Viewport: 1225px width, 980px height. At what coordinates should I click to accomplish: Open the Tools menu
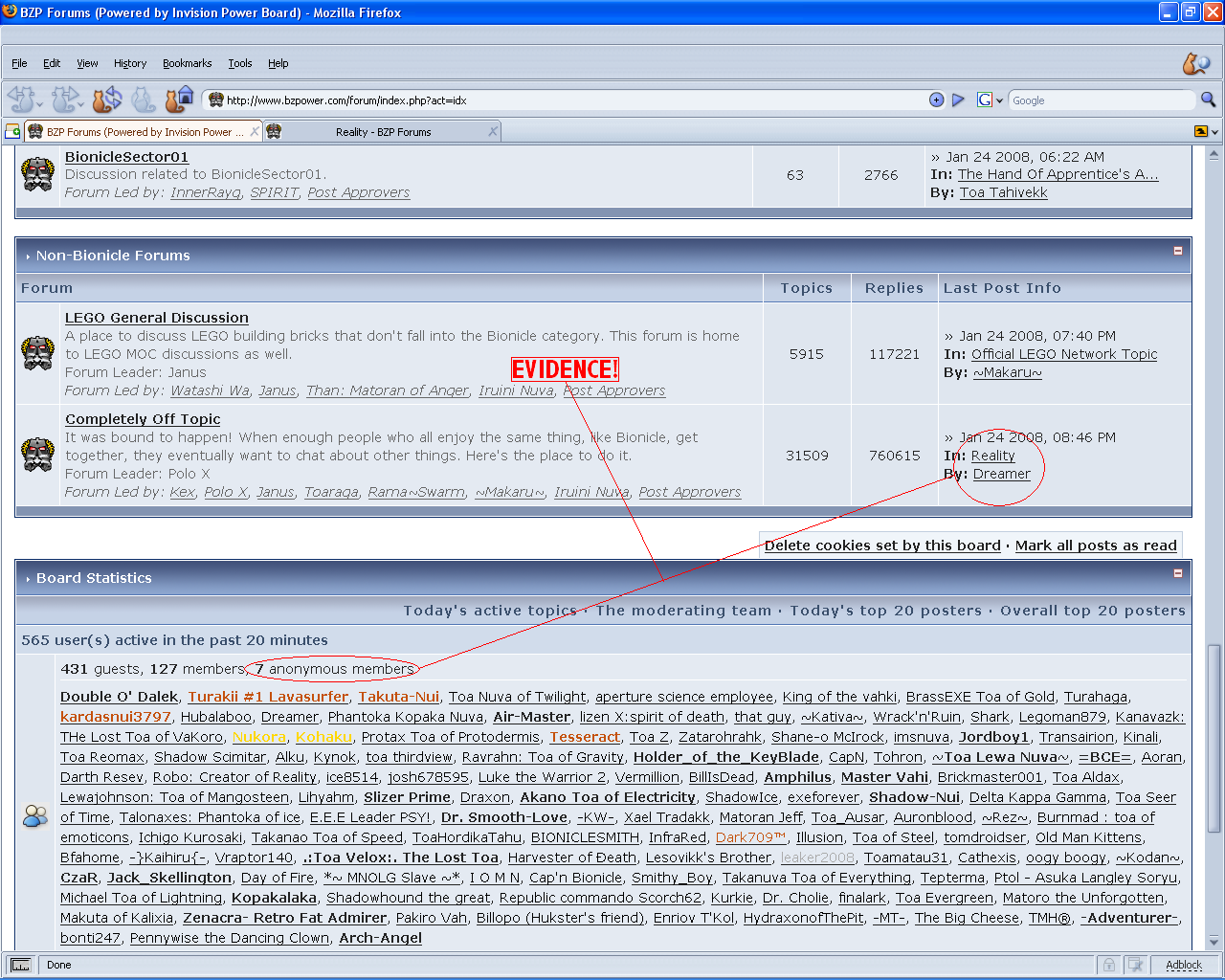(240, 63)
